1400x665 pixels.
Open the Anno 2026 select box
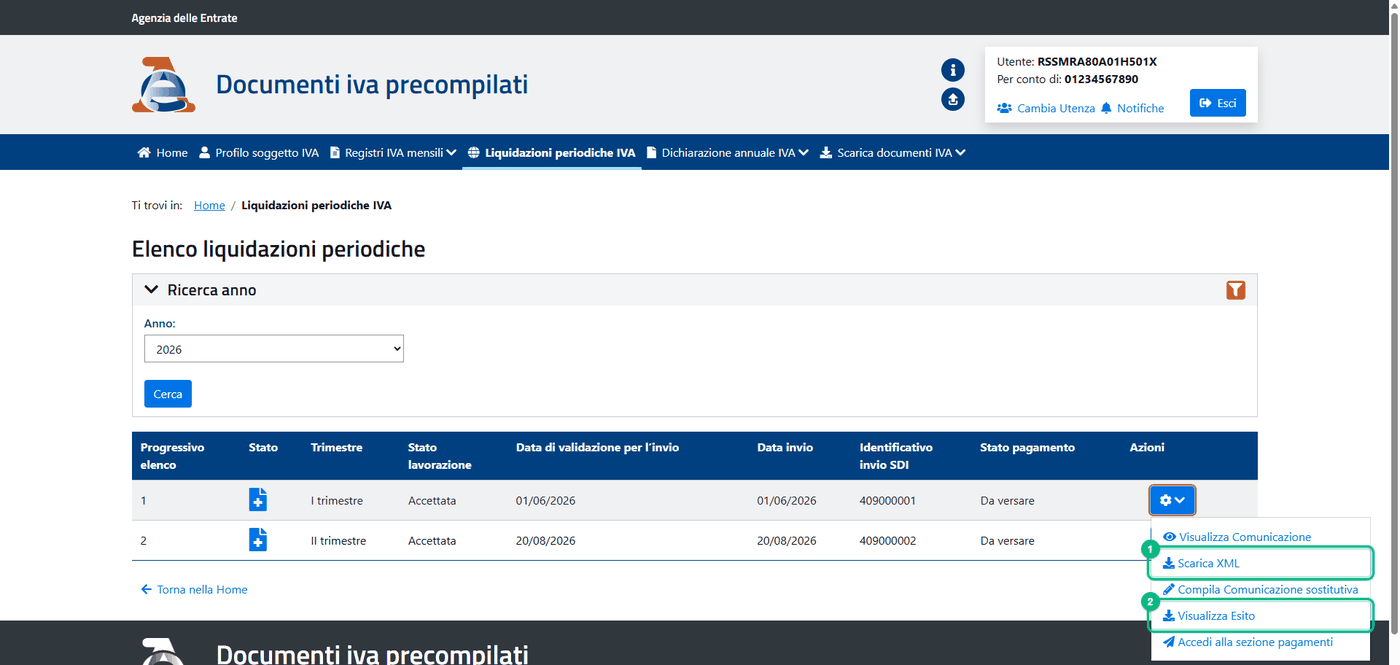click(274, 349)
